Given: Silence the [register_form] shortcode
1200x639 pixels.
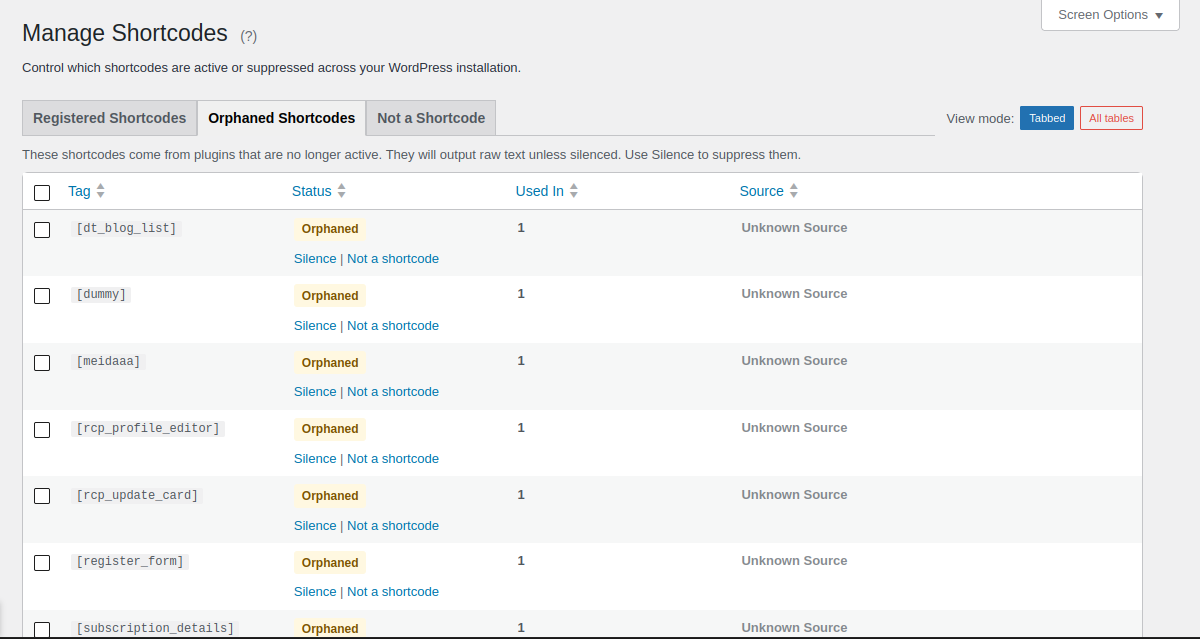Looking at the screenshot, I should click(x=315, y=591).
